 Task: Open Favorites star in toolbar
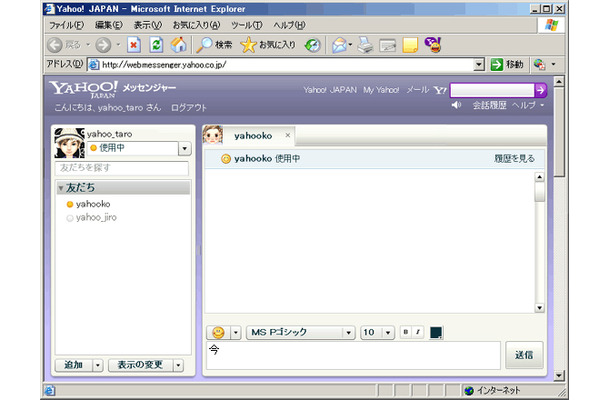[248, 45]
